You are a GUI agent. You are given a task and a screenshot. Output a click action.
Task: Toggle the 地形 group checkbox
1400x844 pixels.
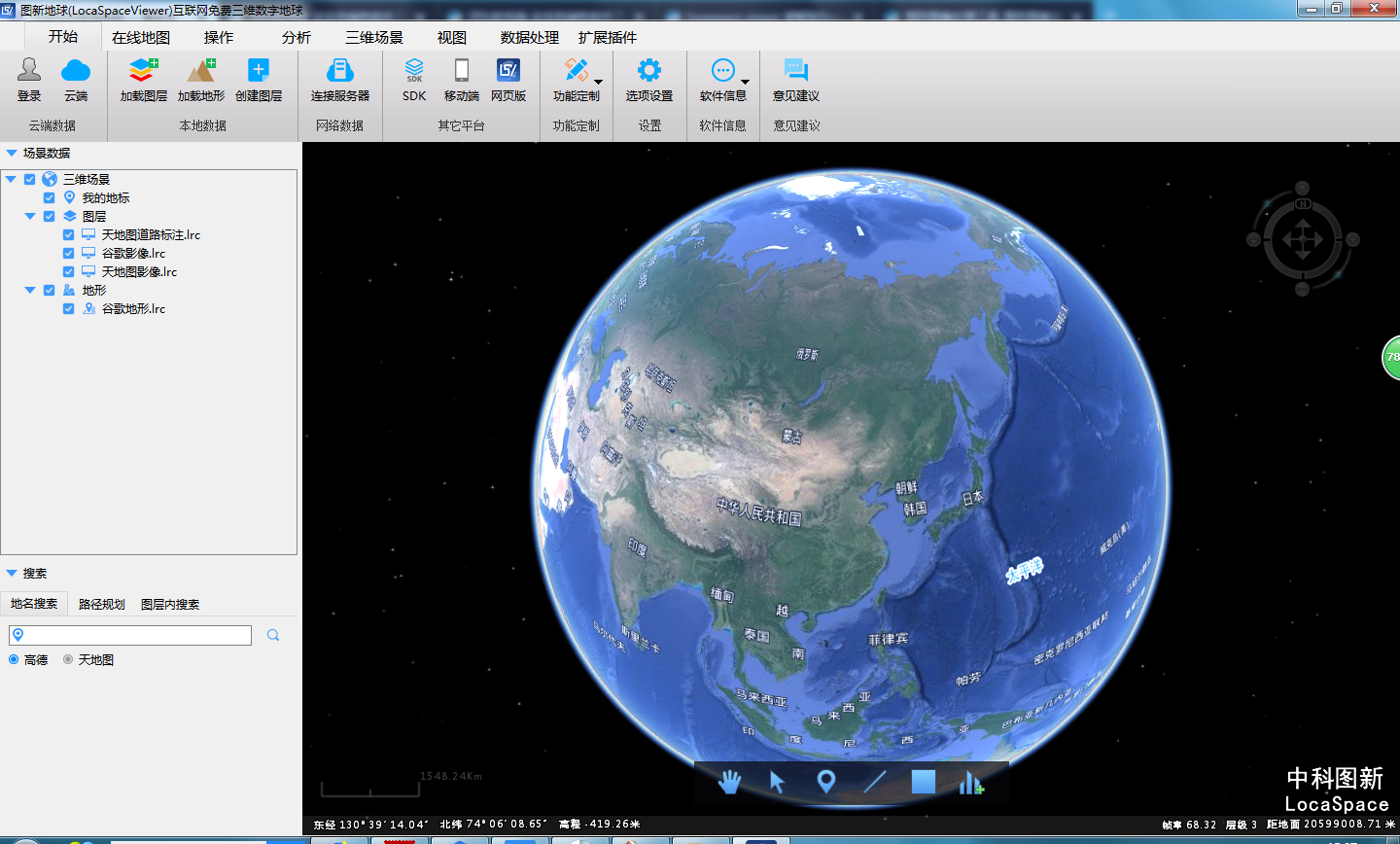(50, 290)
